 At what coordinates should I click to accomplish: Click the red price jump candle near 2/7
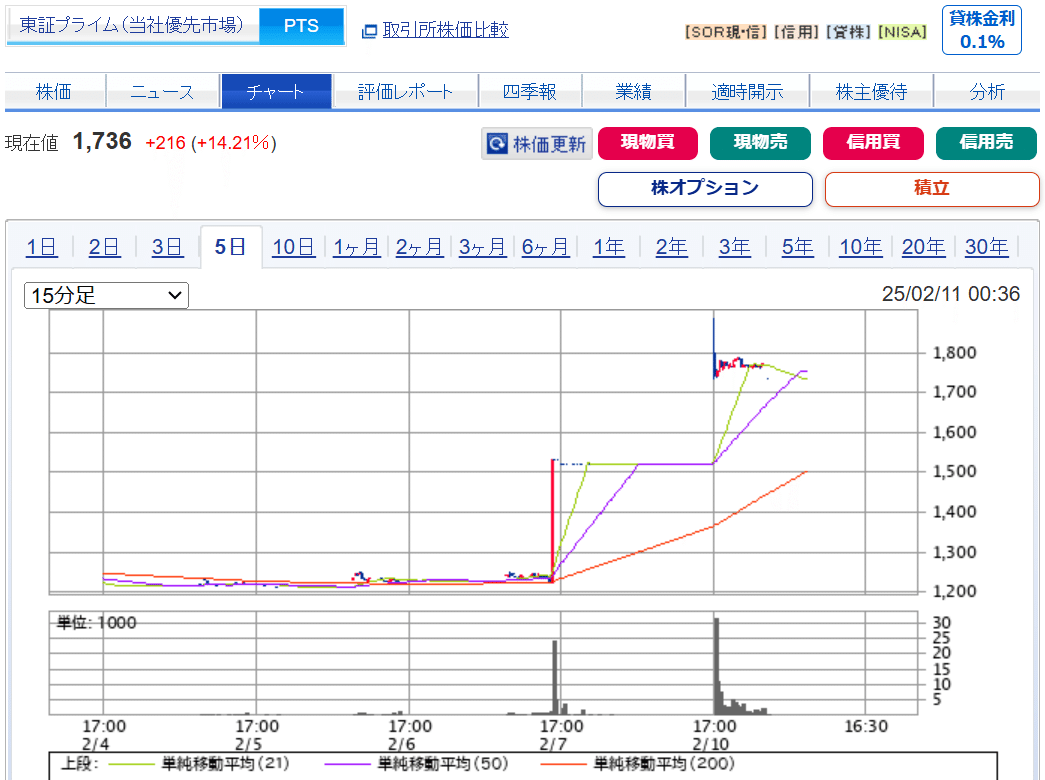(x=552, y=521)
